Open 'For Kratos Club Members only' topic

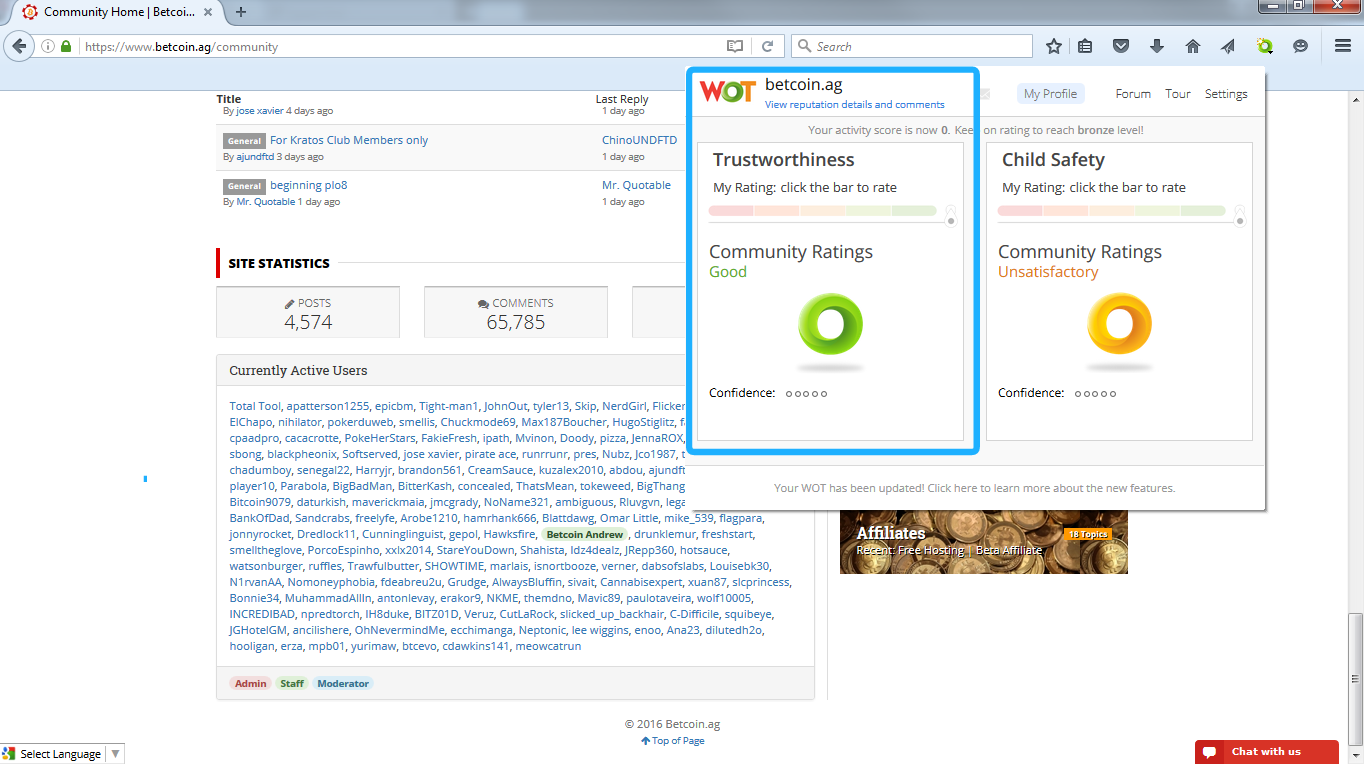click(349, 140)
